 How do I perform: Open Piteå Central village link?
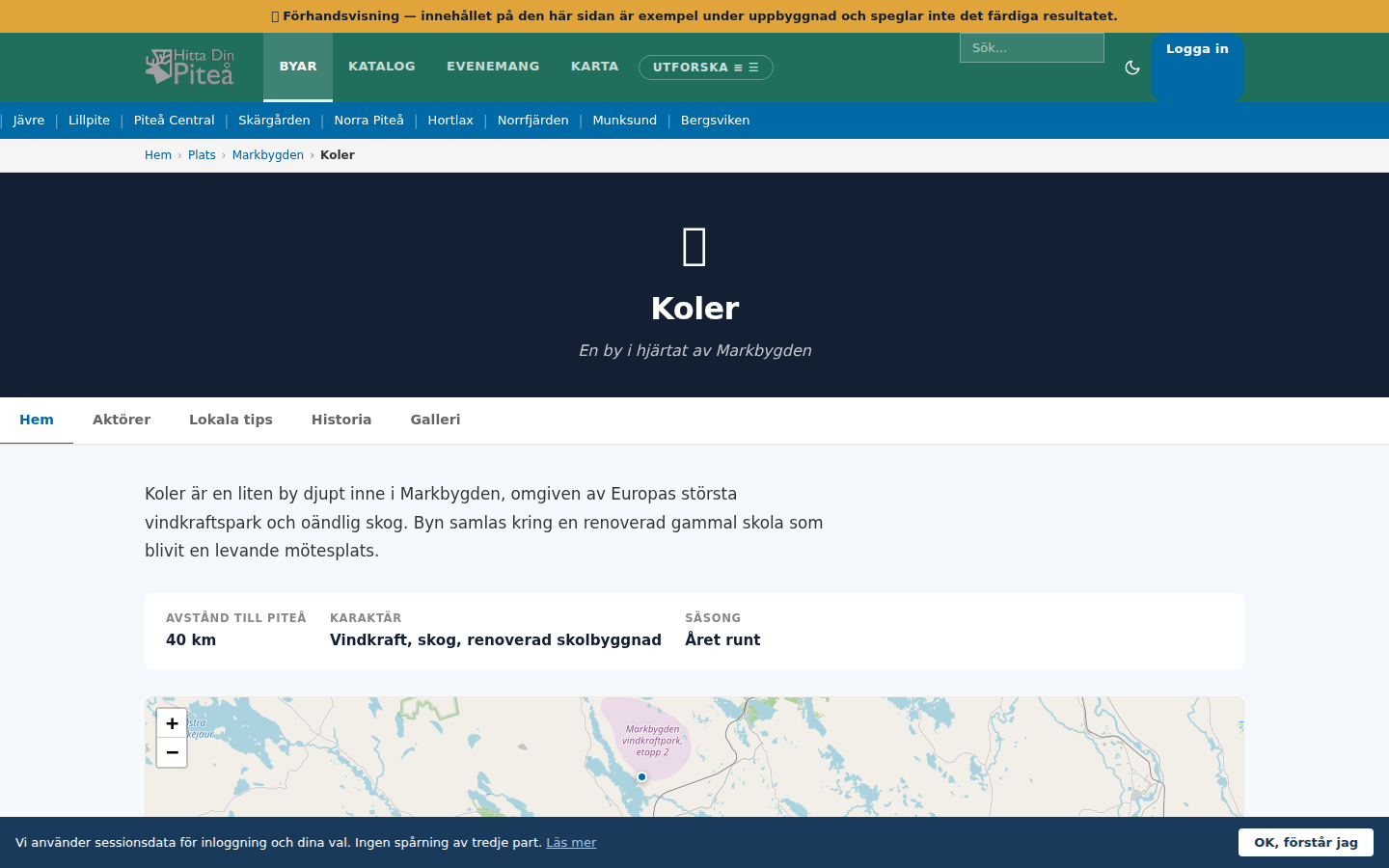pyautogui.click(x=175, y=121)
